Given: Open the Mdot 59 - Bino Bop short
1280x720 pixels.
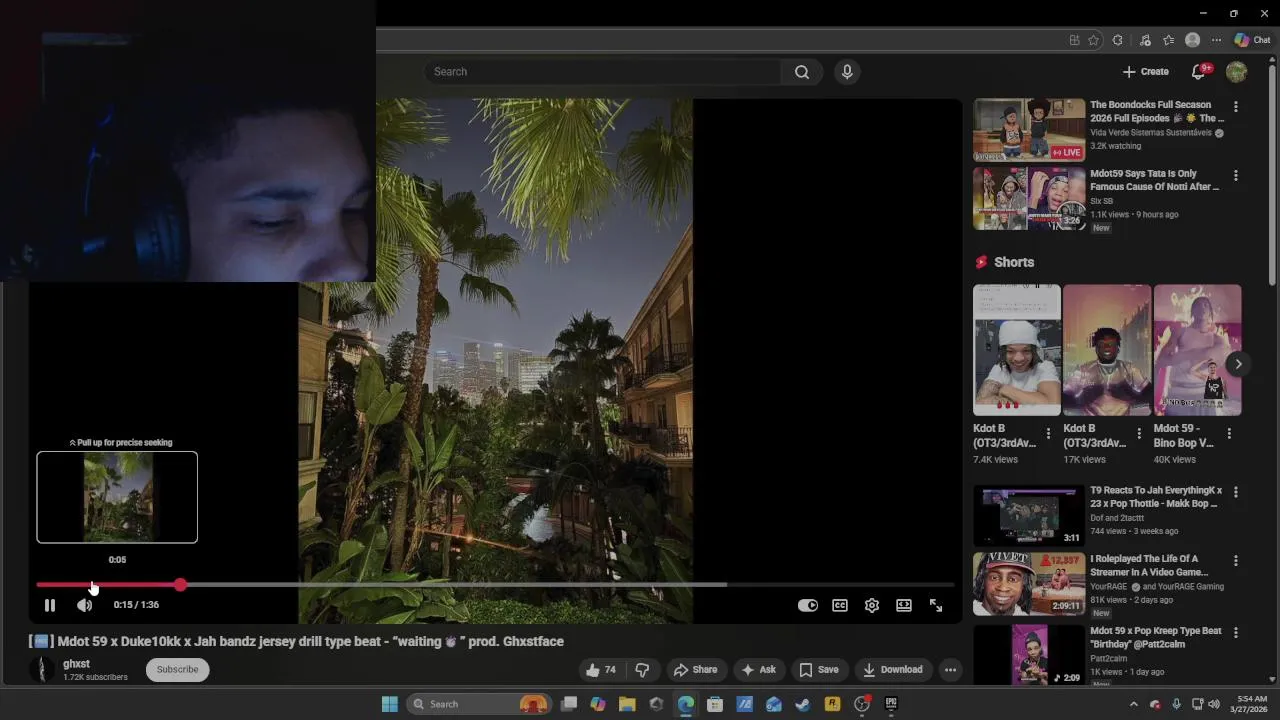Looking at the screenshot, I should [1197, 350].
